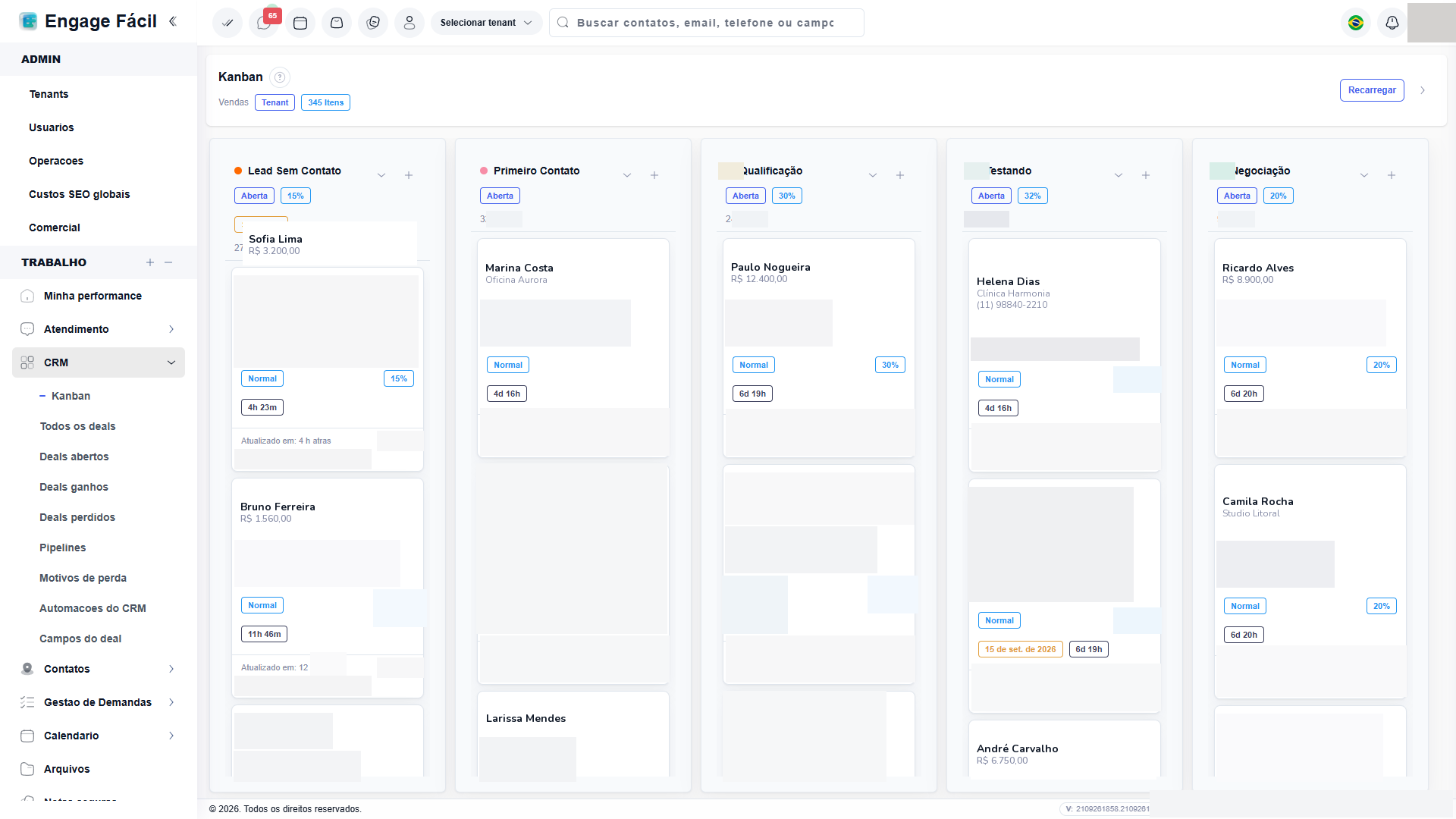This screenshot has height=819, width=1456.
Task: Click the double-checkmark icon in top toolbar
Action: 227,23
